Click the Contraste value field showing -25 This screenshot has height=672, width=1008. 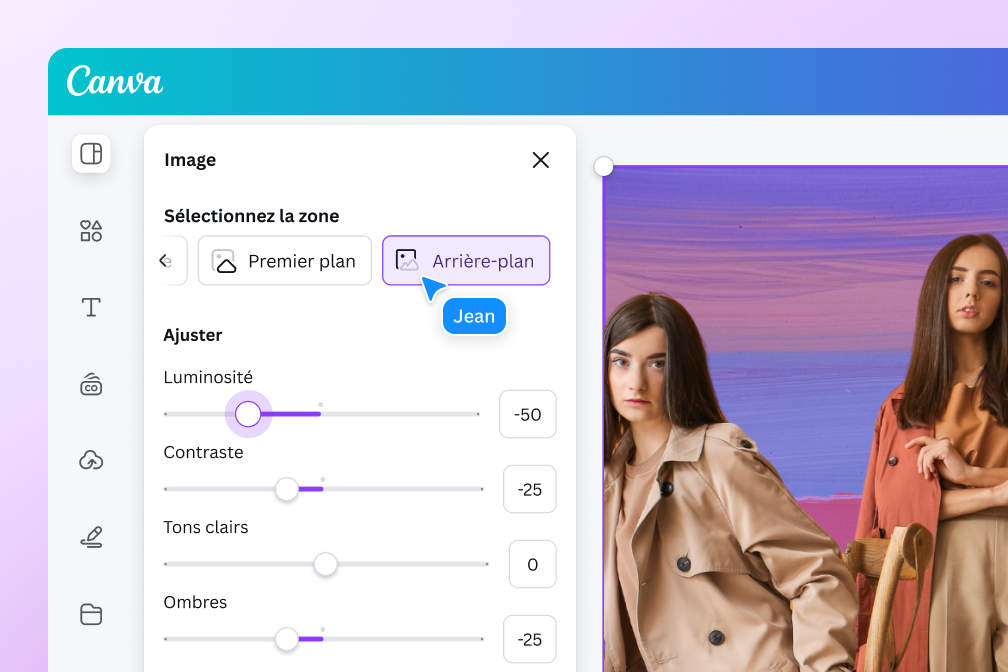pos(529,489)
